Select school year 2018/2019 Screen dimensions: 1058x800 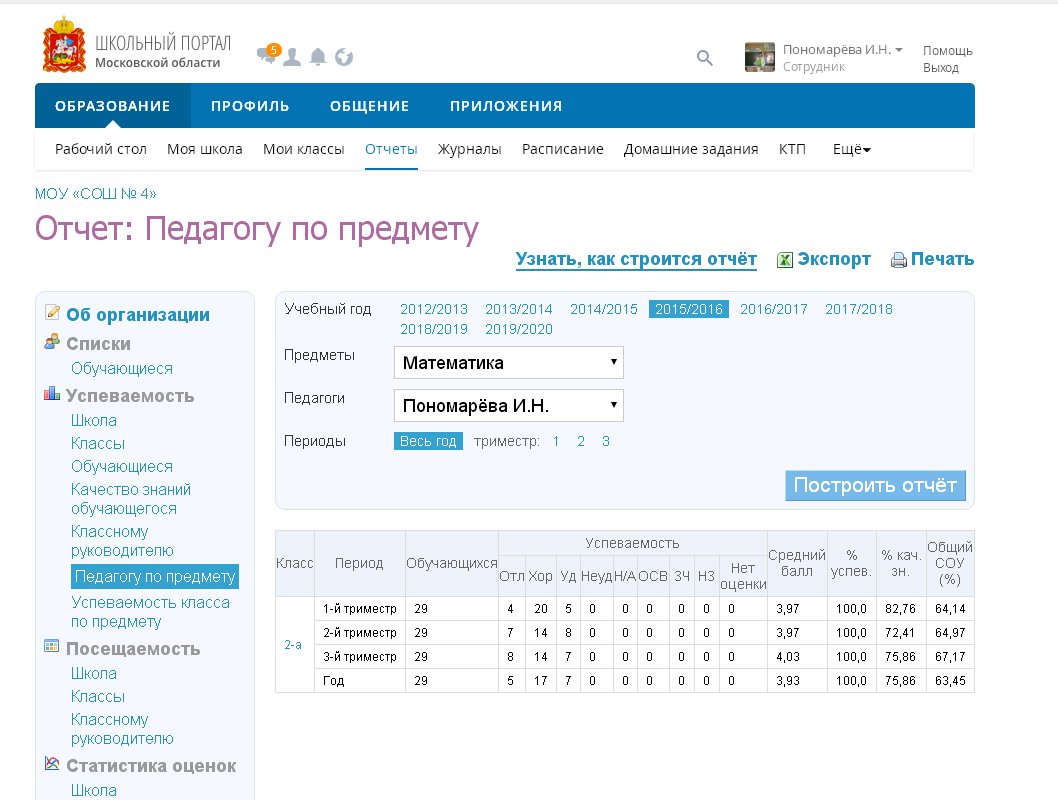[x=434, y=329]
